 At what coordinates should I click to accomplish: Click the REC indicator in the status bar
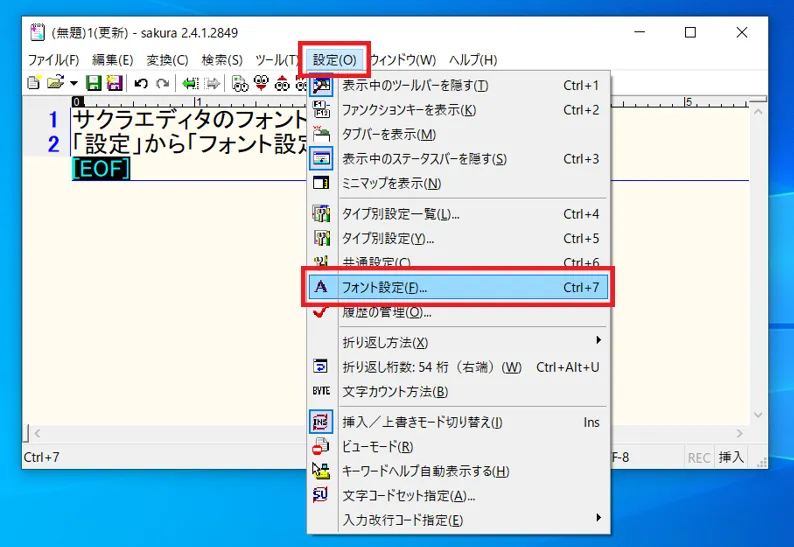[x=699, y=458]
